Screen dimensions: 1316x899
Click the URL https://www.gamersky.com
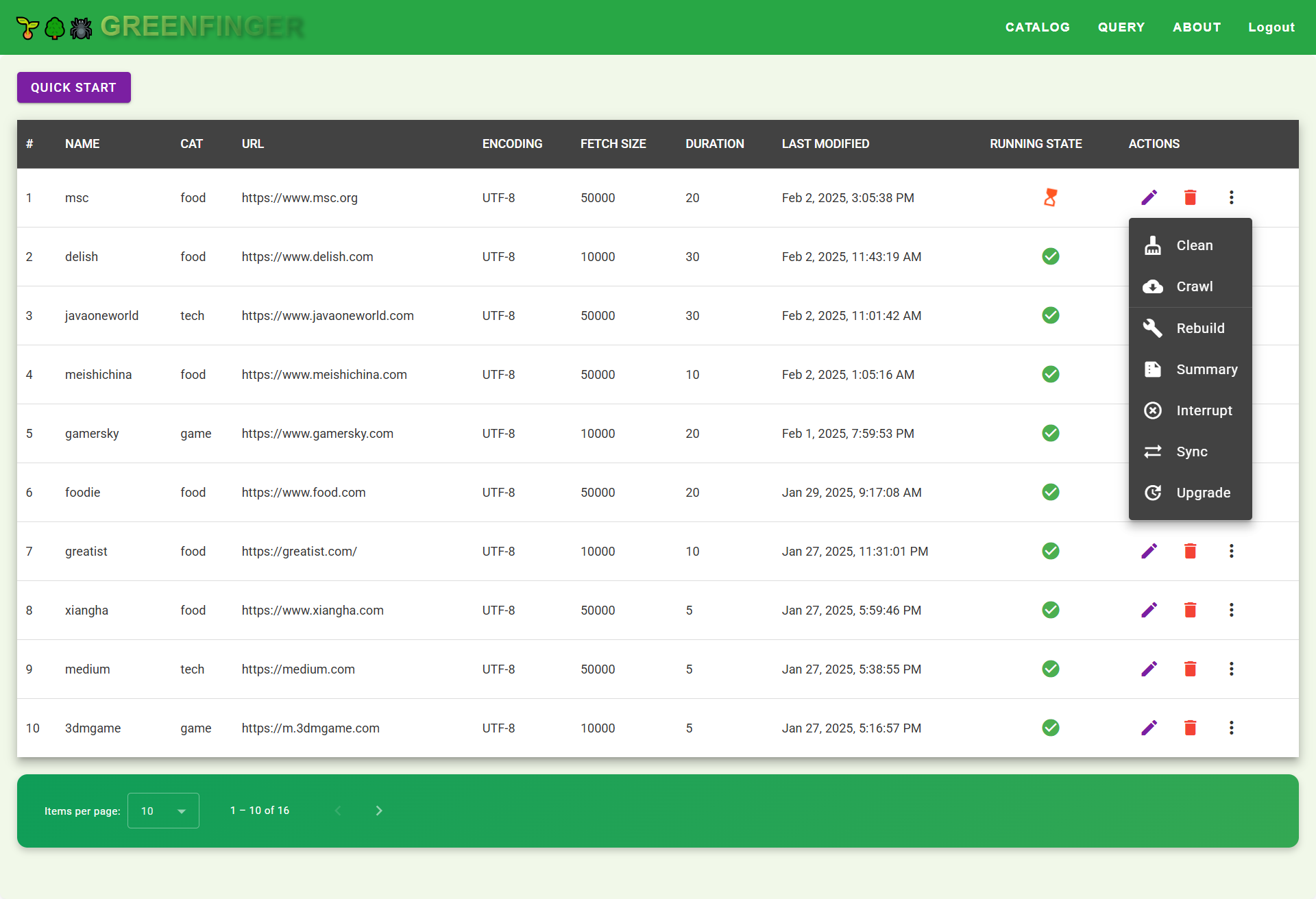pos(317,434)
